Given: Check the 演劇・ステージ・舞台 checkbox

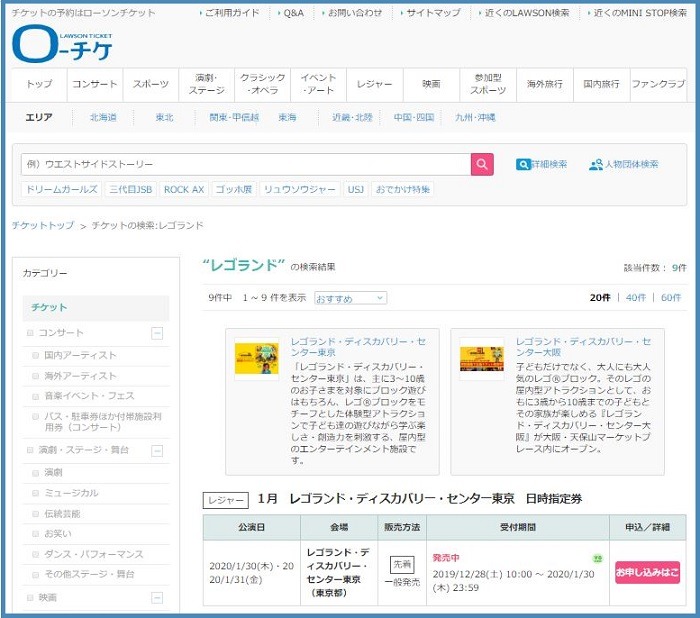Looking at the screenshot, I should tap(30, 450).
